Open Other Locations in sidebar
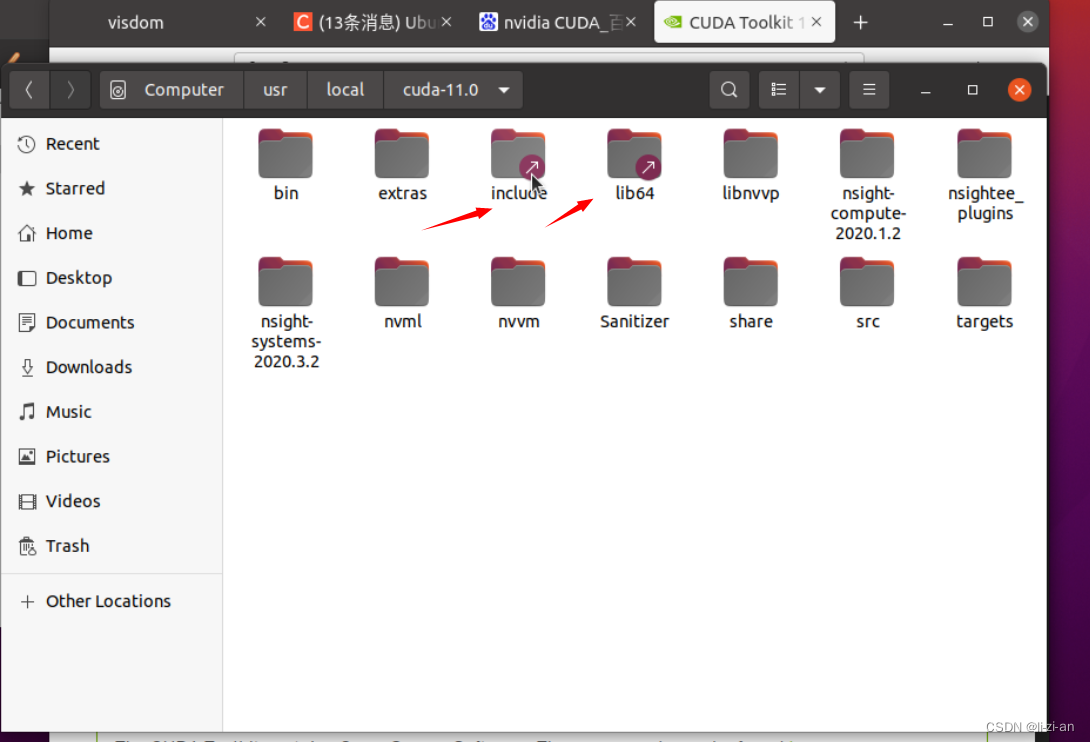The image size is (1090, 742). pos(112,601)
